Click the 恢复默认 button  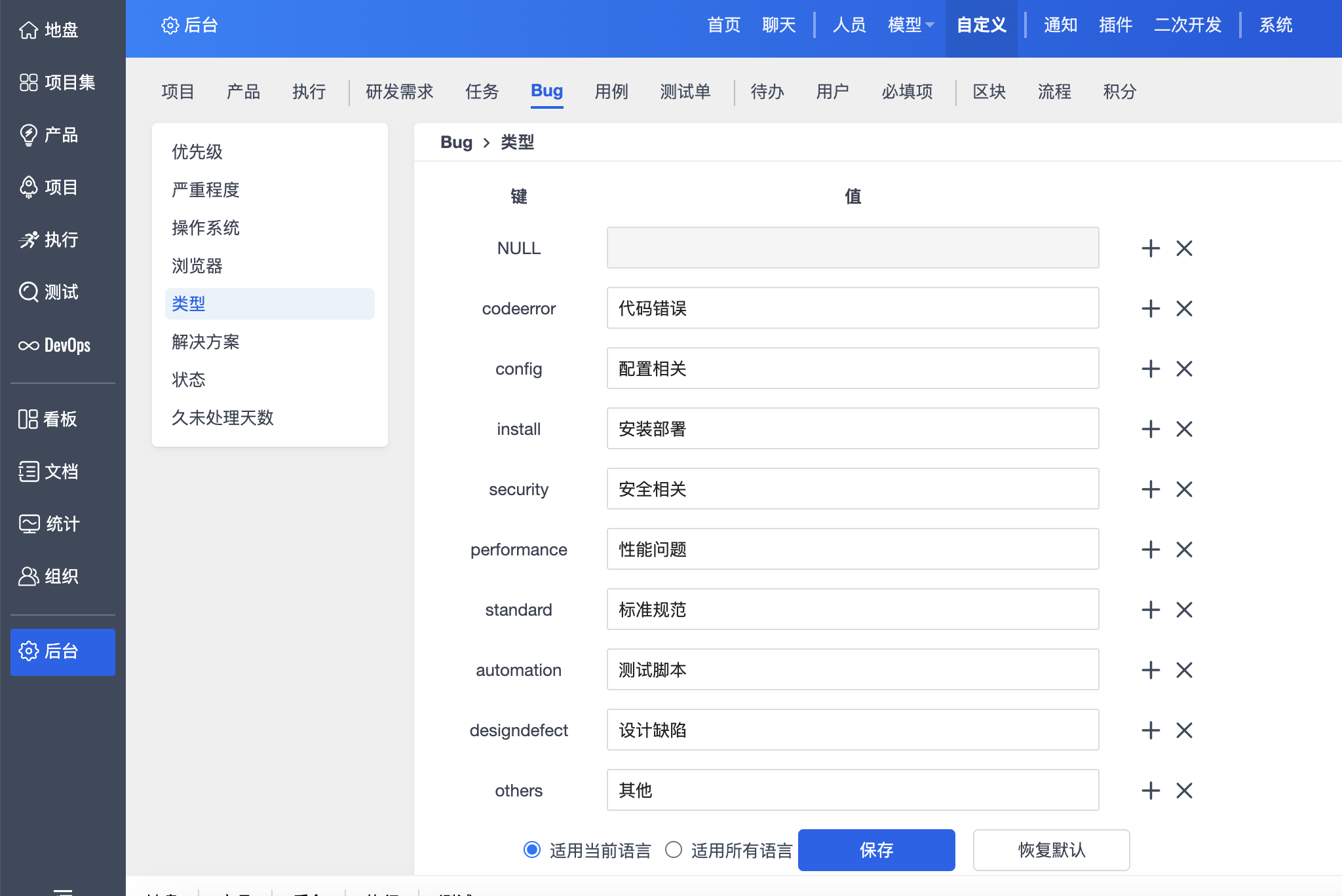(1052, 850)
